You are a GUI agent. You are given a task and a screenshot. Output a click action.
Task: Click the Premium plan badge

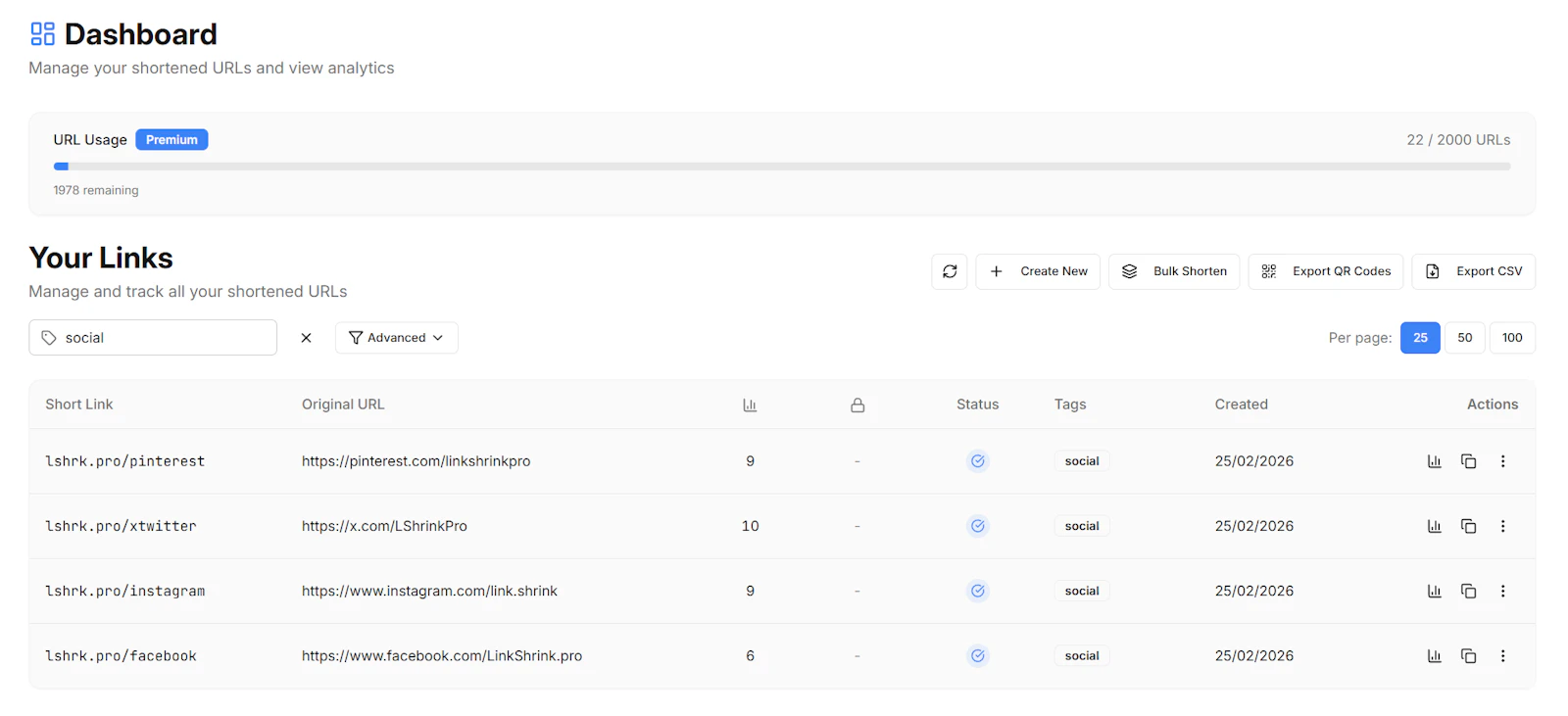point(171,140)
